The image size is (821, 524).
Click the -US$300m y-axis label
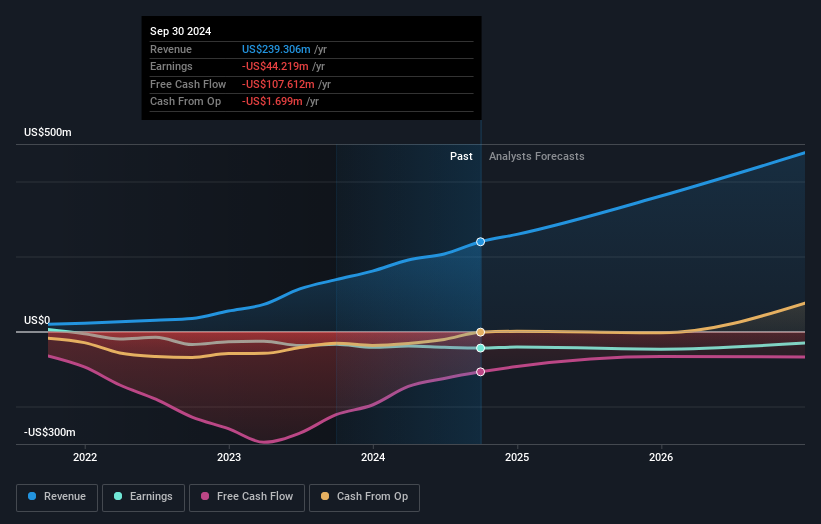(50, 432)
